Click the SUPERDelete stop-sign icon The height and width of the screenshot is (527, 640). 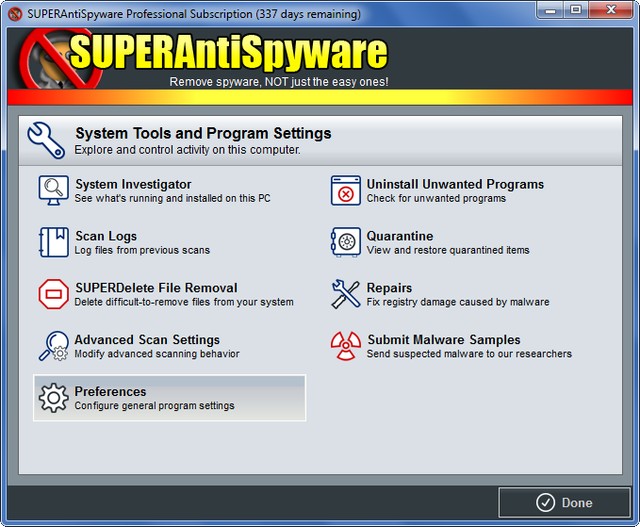tap(53, 294)
